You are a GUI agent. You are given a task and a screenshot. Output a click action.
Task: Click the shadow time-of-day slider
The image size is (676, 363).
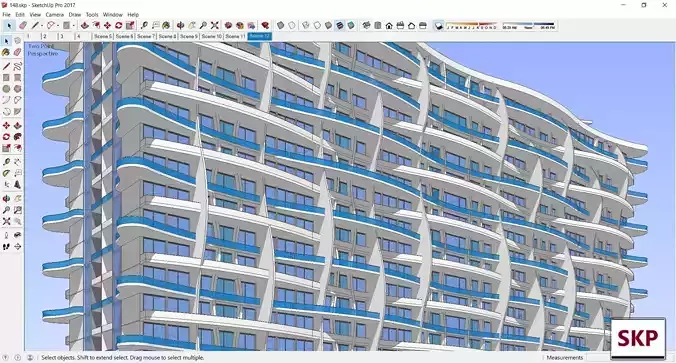tap(529, 25)
